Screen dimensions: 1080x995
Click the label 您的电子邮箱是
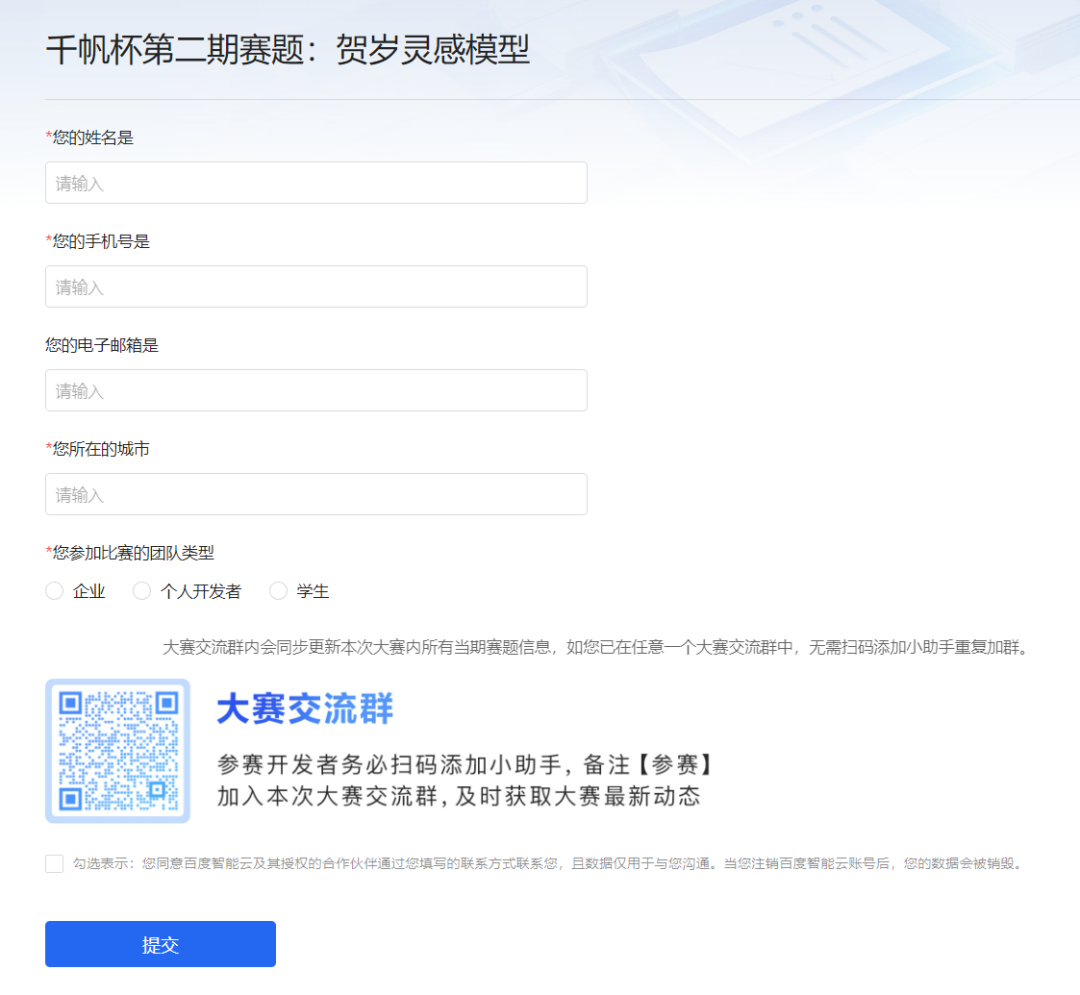(x=102, y=346)
